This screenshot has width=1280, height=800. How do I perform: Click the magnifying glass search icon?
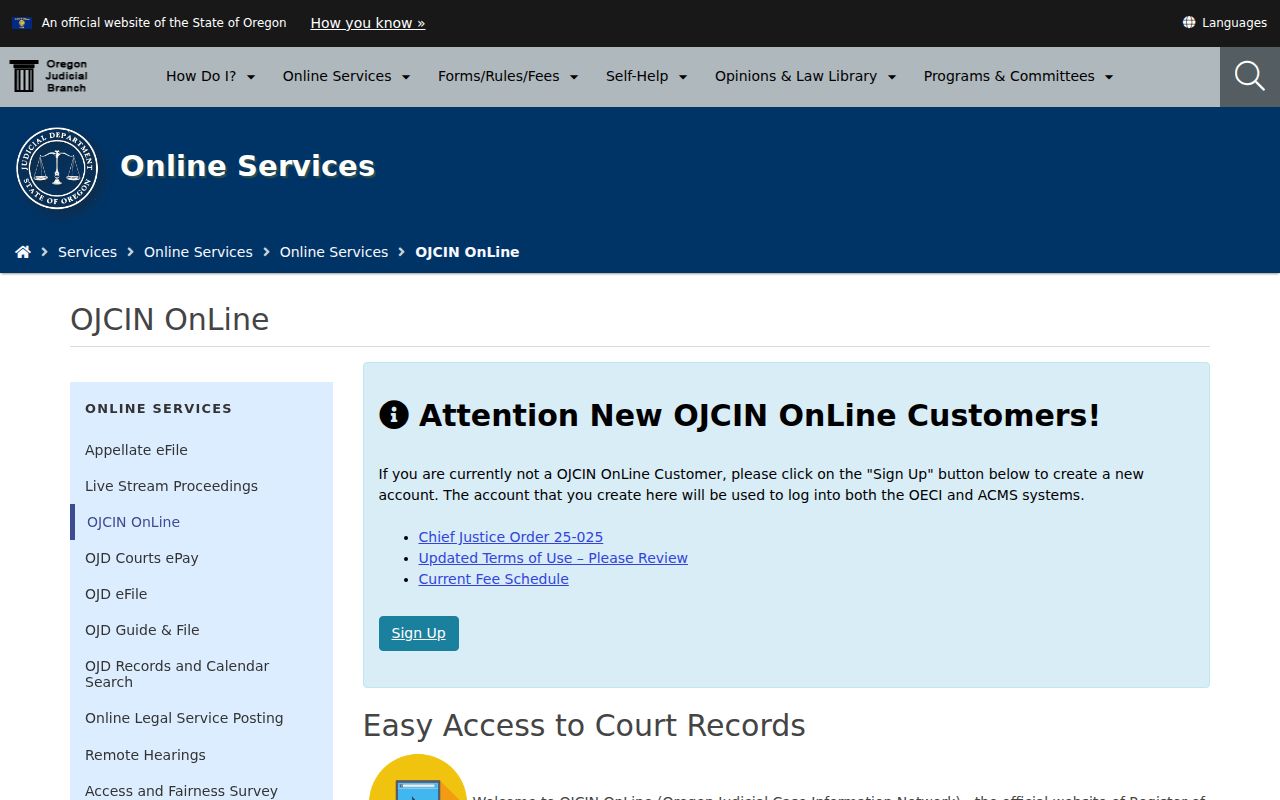tap(1249, 76)
